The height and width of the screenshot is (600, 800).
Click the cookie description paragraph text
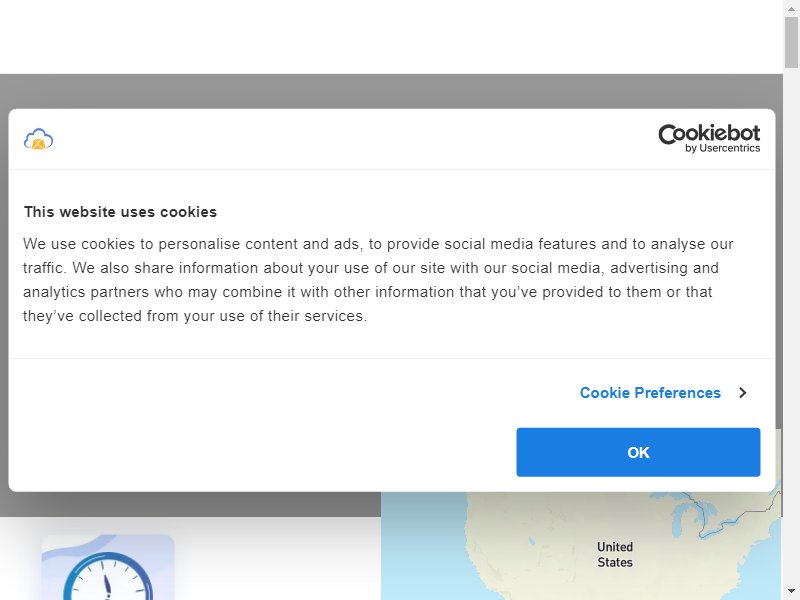pos(378,280)
